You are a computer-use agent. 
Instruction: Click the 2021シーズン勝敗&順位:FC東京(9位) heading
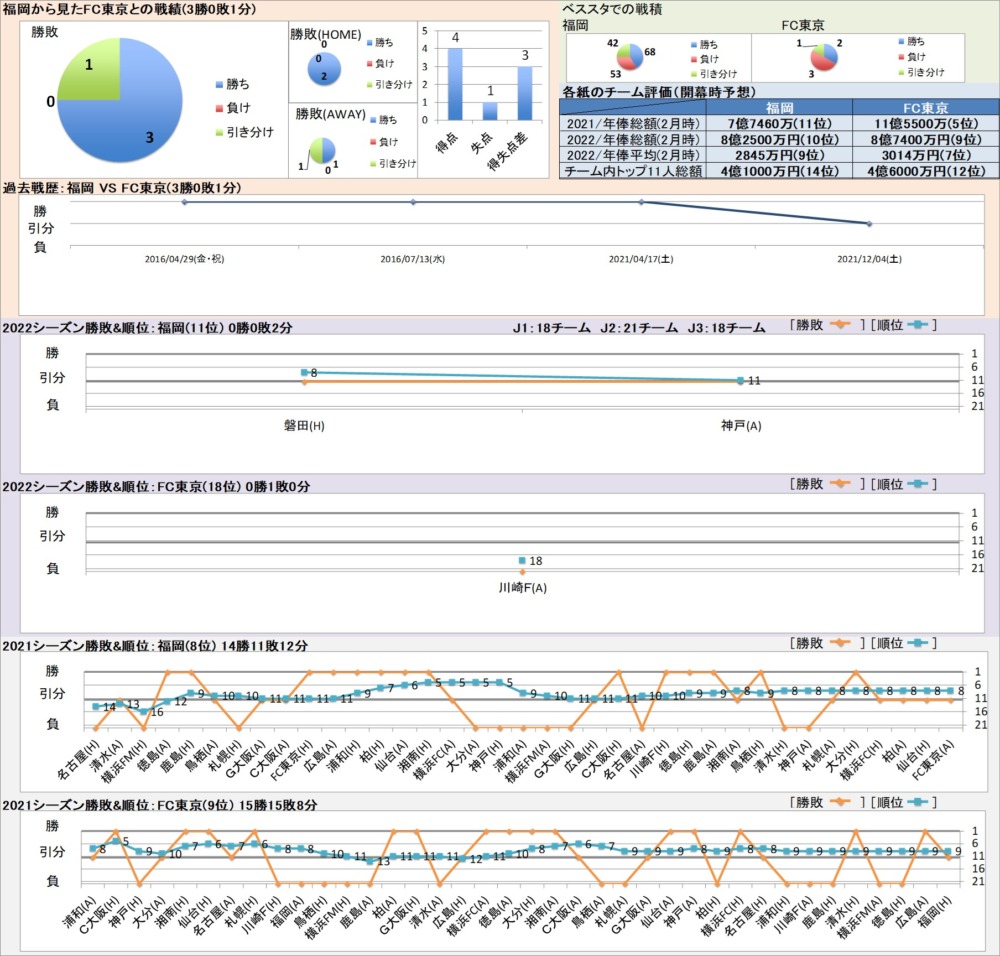point(159,805)
